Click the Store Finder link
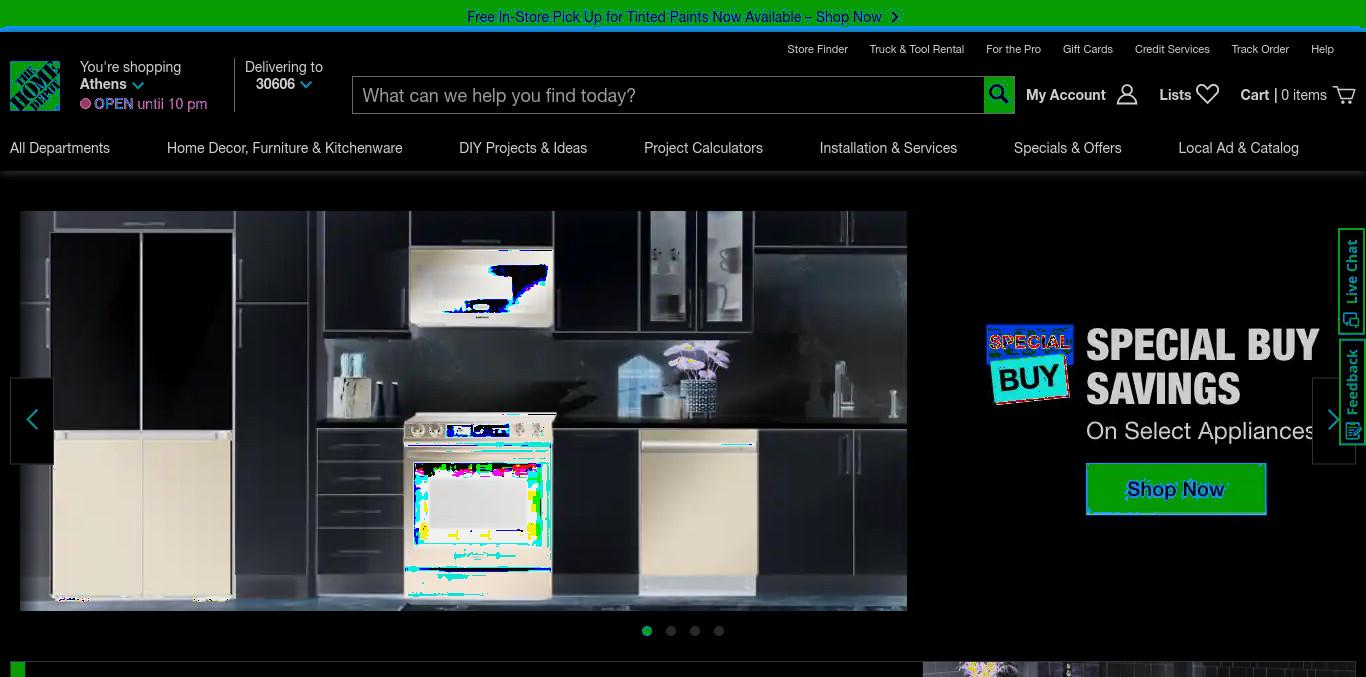Viewport: 1366px width, 677px height. pos(817,49)
